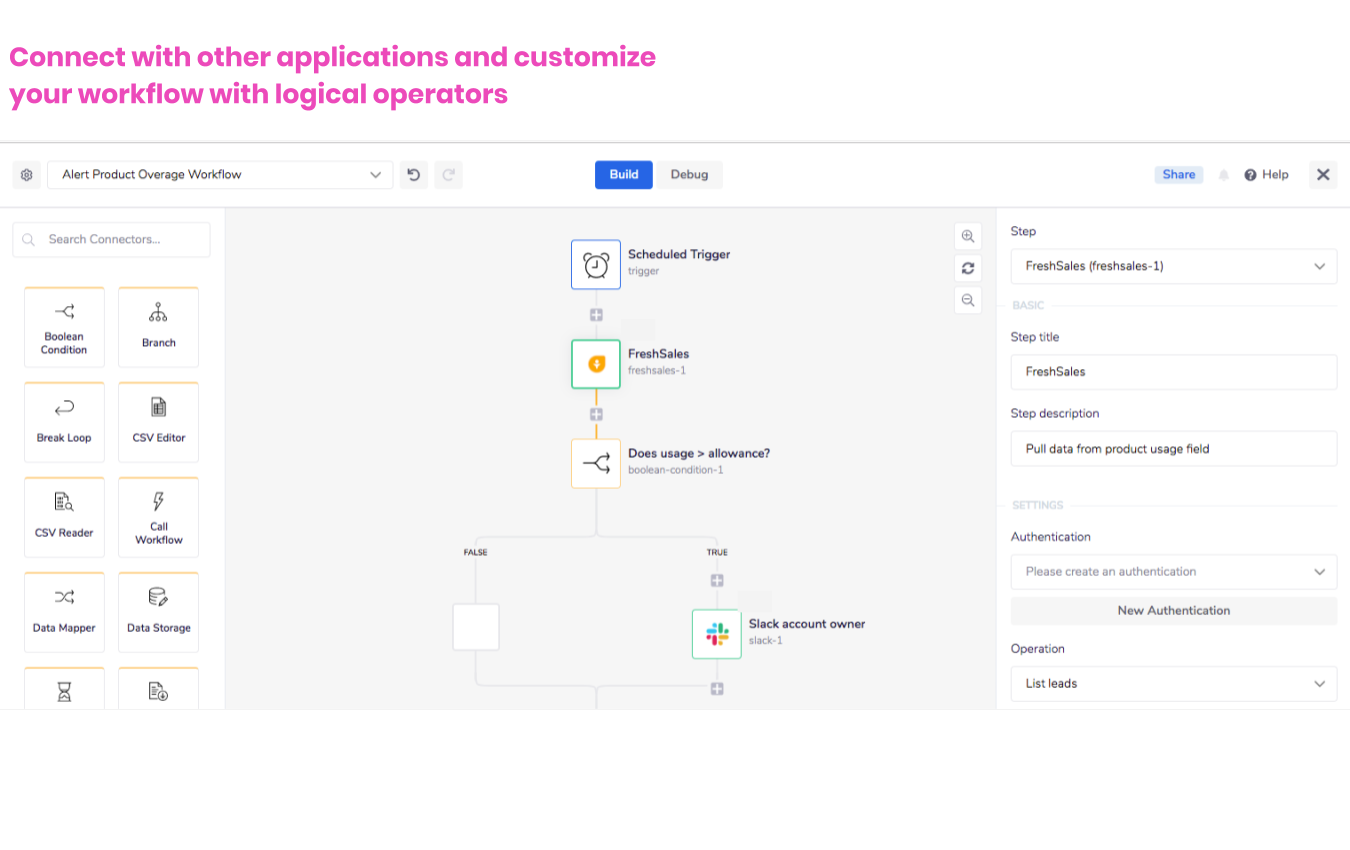Click the canvas refresh icon
Image resolution: width=1350 pixels, height=850 pixels.
tap(967, 268)
